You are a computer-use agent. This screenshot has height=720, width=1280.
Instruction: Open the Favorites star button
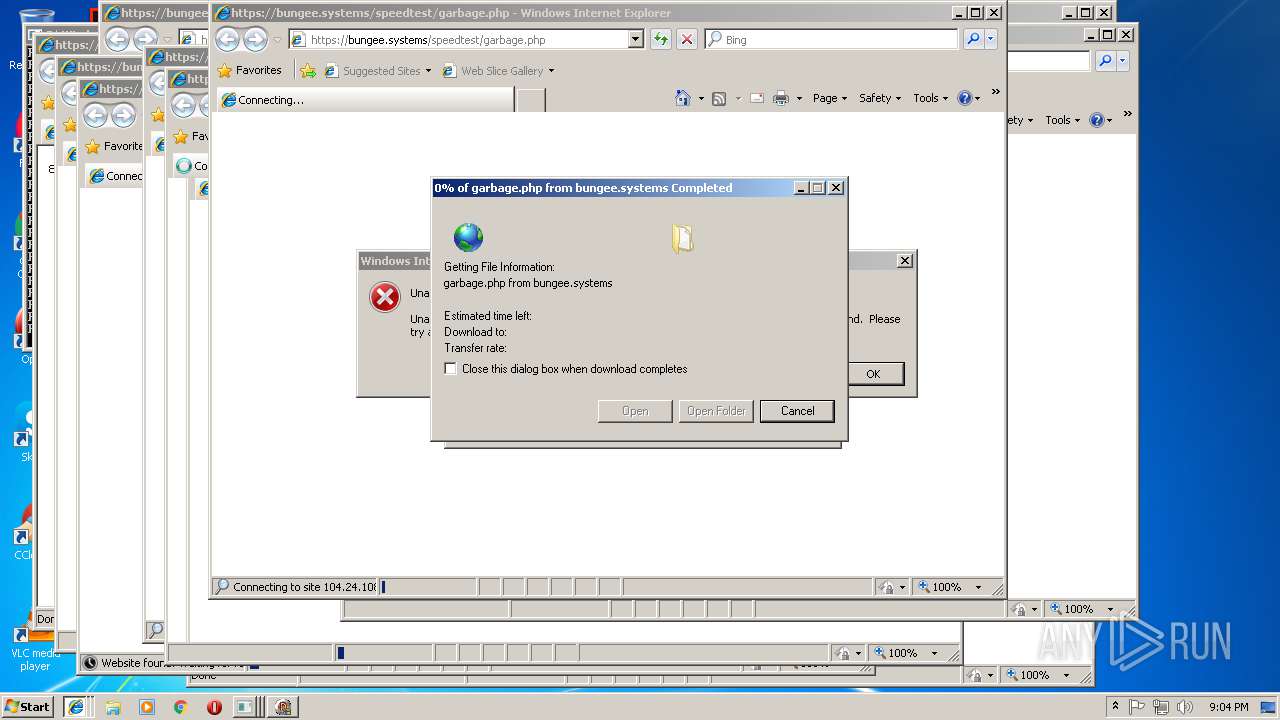[x=250, y=70]
